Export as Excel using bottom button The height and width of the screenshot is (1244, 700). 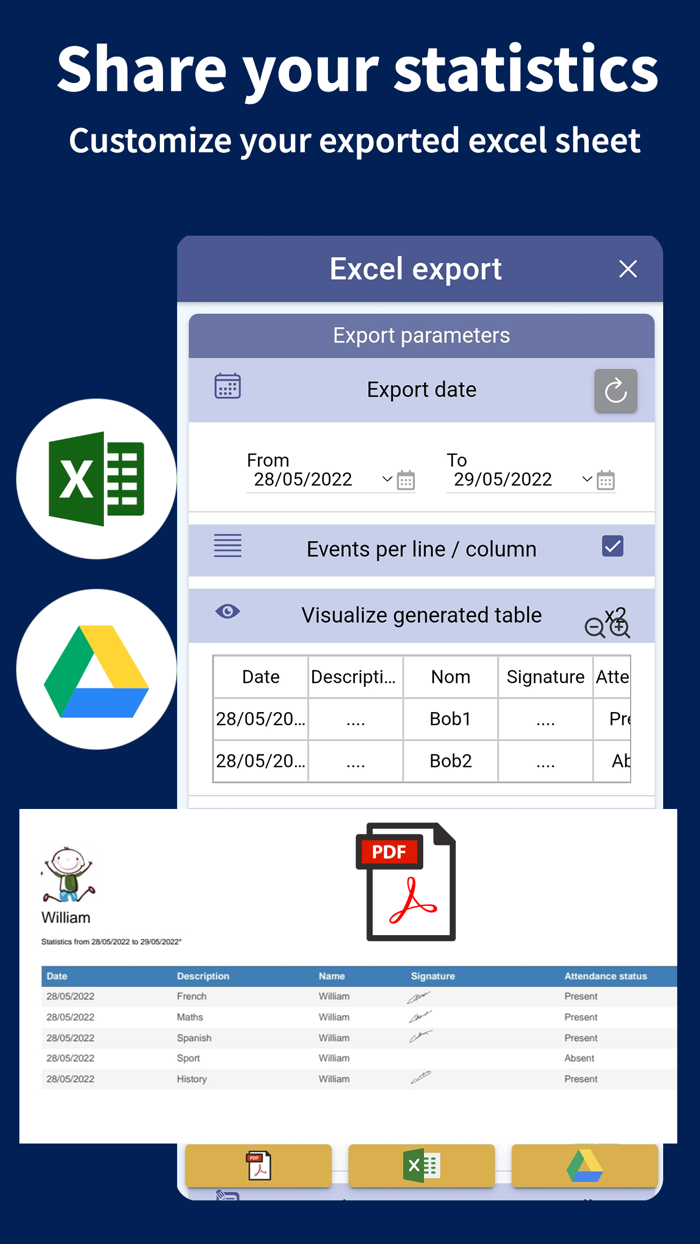tap(422, 1166)
